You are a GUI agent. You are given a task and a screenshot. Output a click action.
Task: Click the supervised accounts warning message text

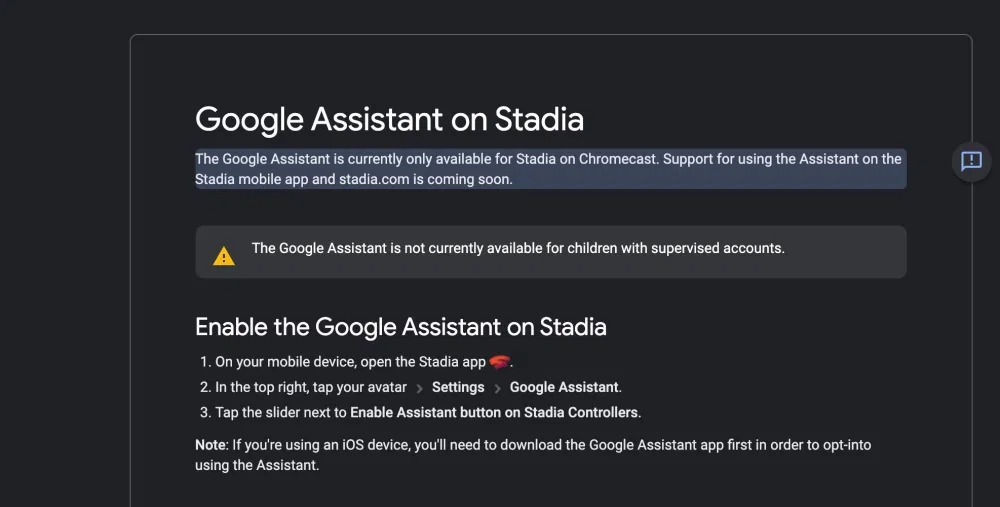pos(517,248)
